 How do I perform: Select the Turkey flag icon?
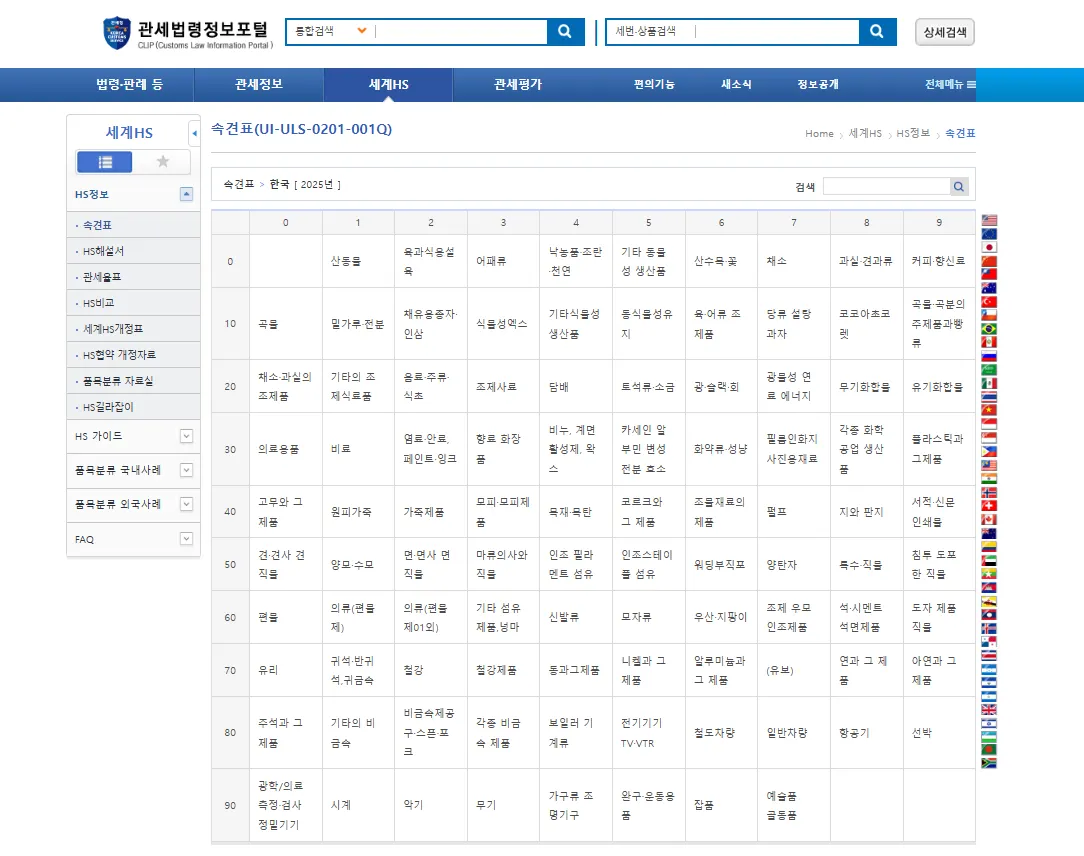(x=989, y=301)
